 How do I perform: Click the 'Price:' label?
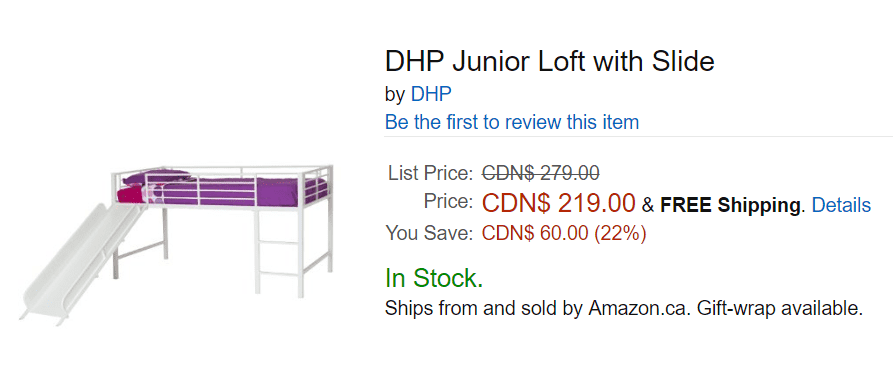[x=448, y=203]
